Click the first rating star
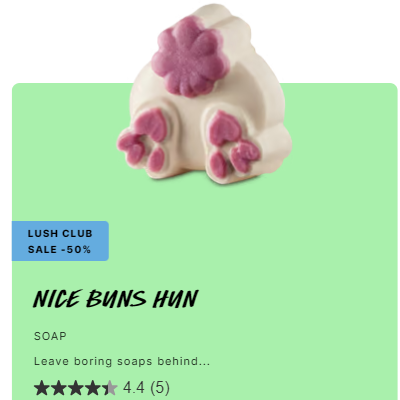 tap(42, 388)
